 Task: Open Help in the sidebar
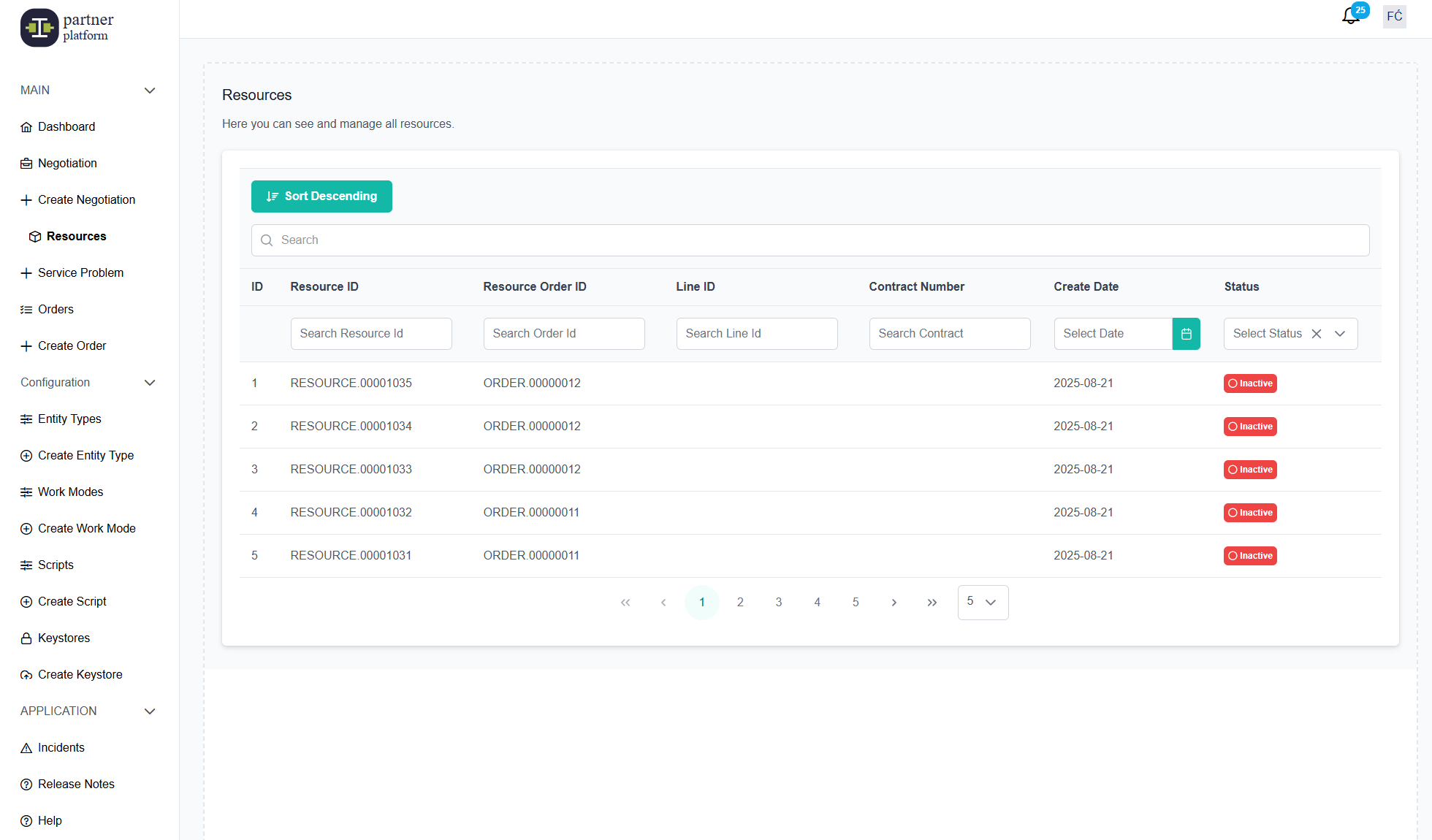tap(49, 820)
